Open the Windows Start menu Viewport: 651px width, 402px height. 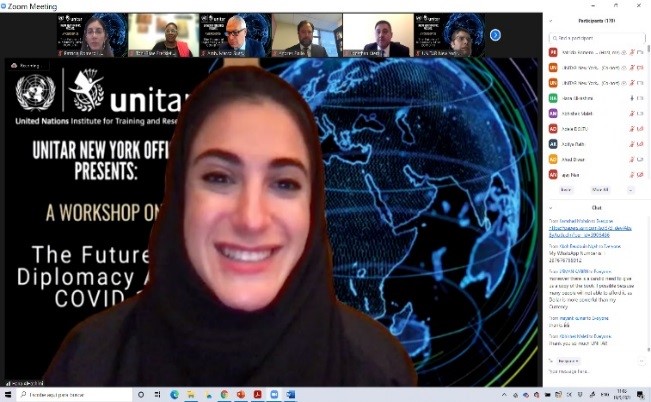[7, 395]
